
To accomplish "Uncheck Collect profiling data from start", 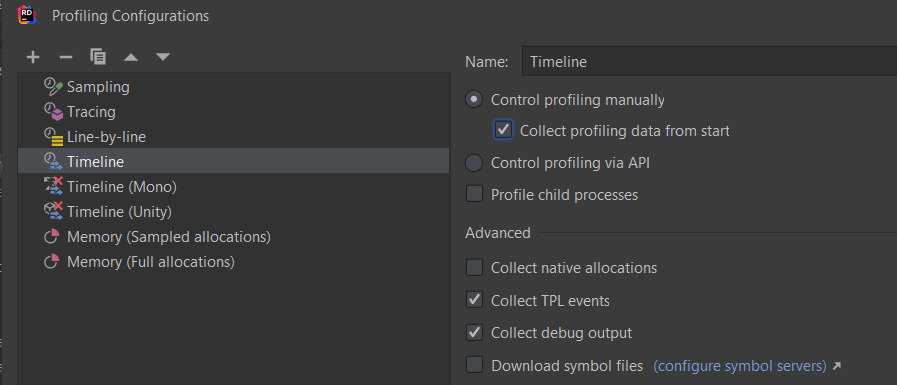I will pos(503,130).
